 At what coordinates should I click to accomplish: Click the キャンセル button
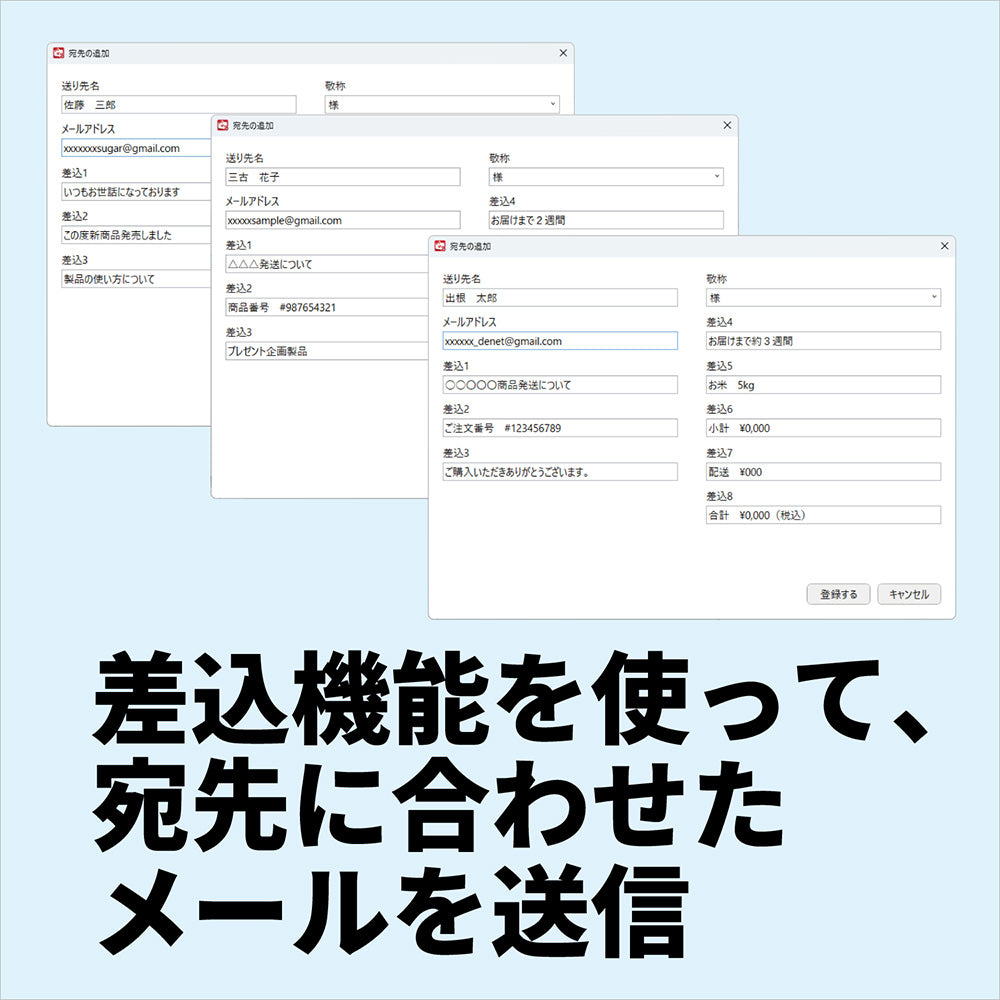[x=909, y=594]
